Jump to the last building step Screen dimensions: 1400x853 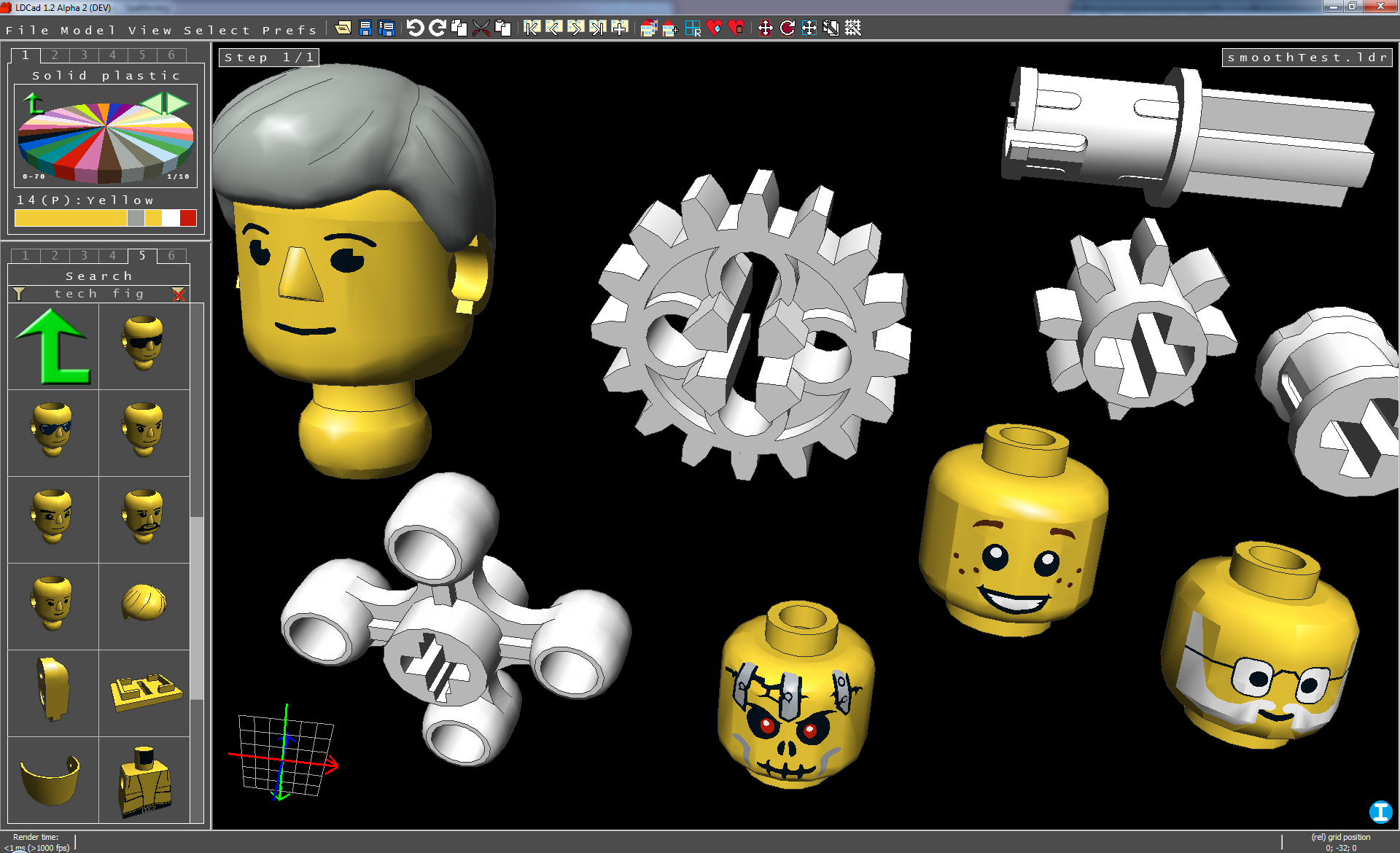[x=597, y=28]
